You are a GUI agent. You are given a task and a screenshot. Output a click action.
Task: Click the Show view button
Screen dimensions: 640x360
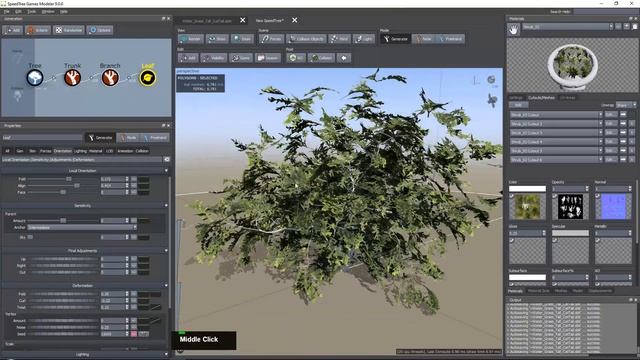(217, 39)
